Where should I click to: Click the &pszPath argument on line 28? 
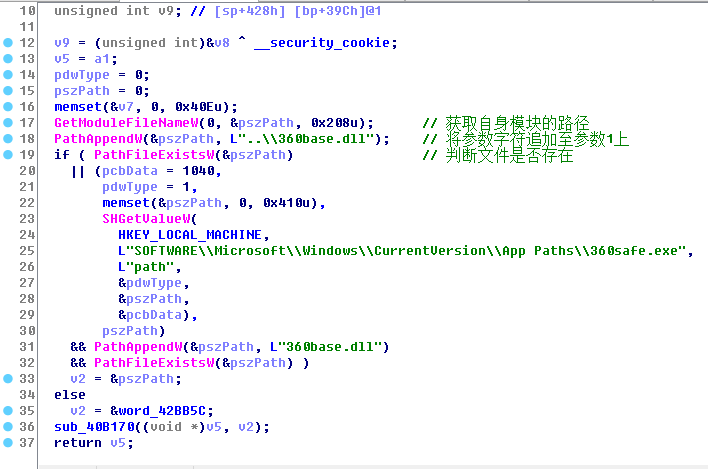(150, 299)
